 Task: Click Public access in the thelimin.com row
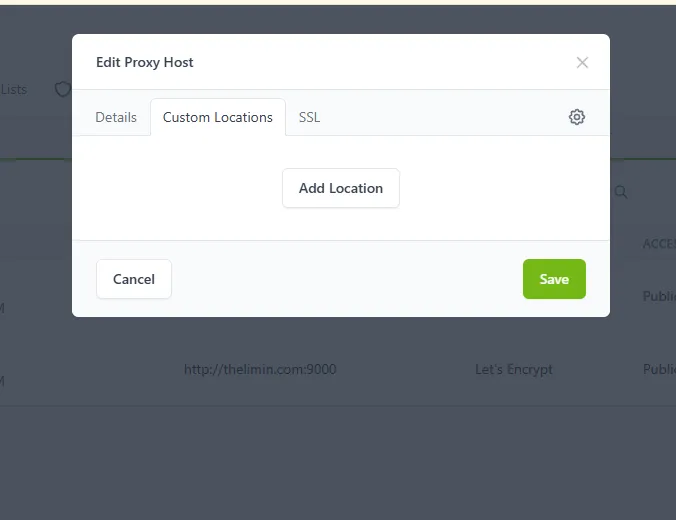coord(658,369)
